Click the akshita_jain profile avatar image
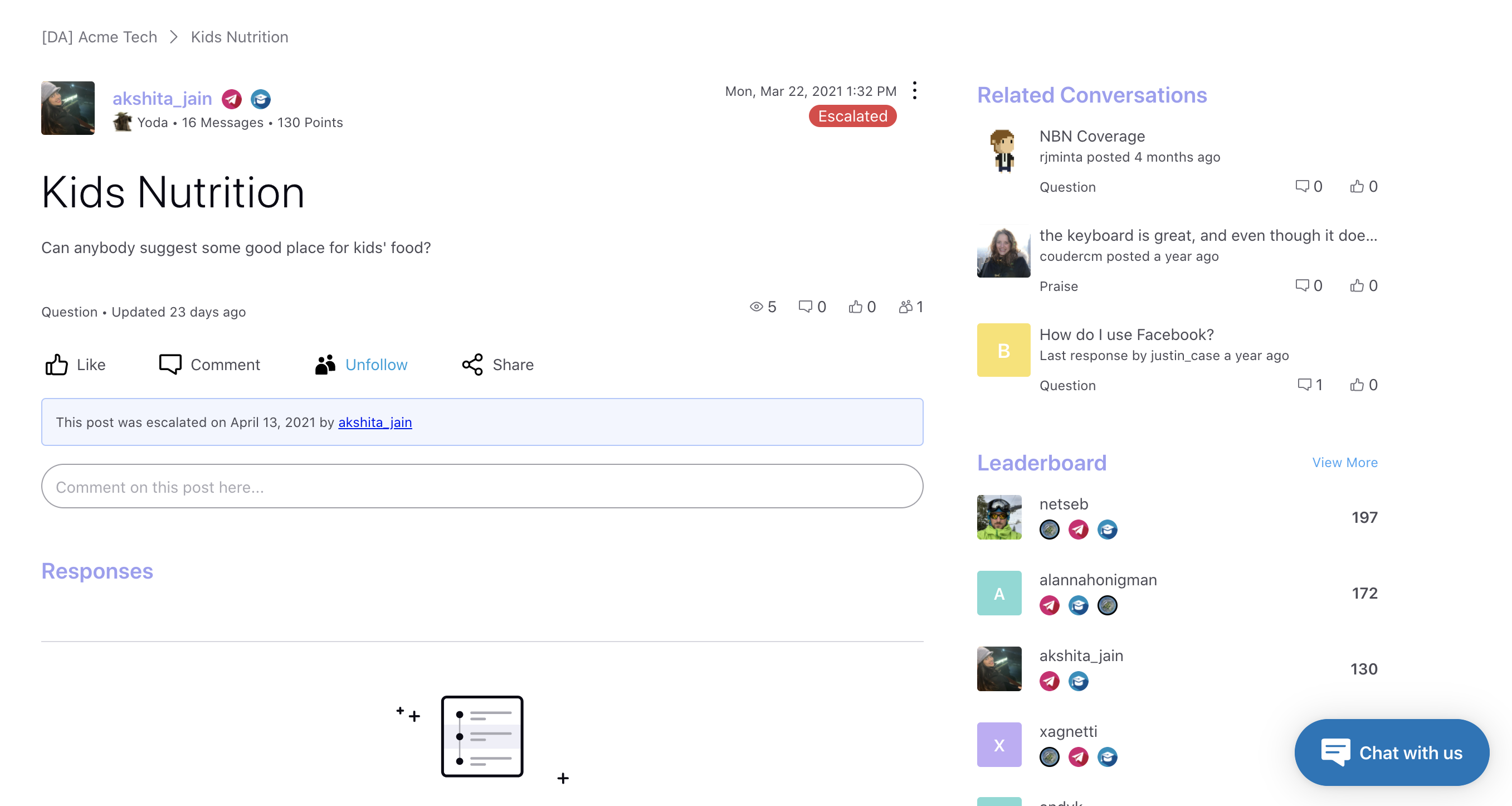This screenshot has height=806, width=1512. point(68,108)
